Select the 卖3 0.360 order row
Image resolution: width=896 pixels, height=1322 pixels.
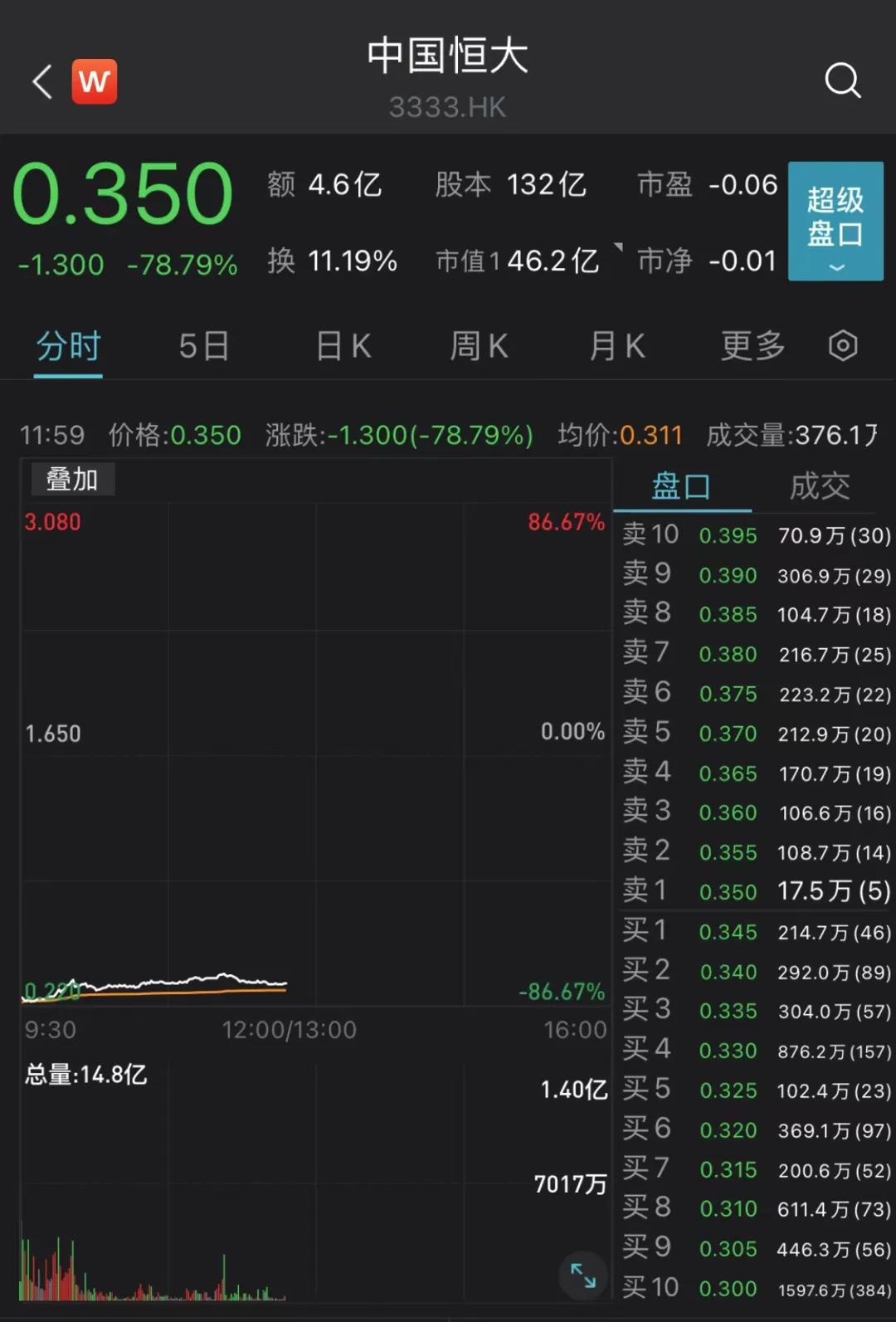point(757,812)
